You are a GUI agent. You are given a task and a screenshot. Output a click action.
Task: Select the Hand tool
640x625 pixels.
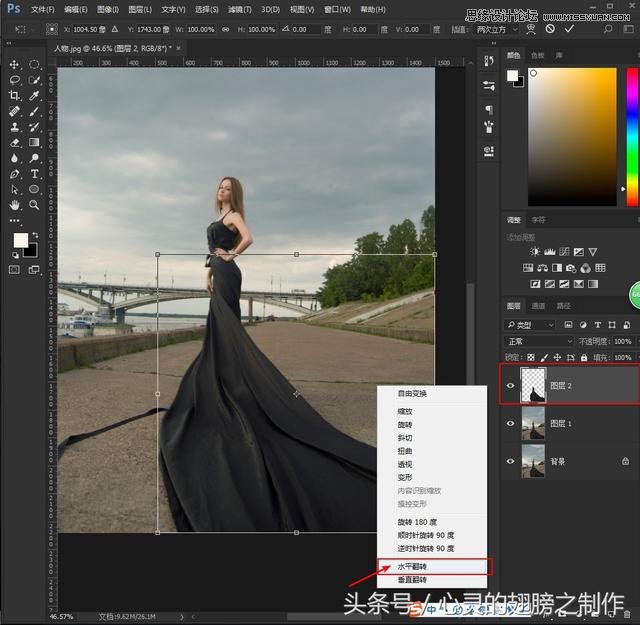pyautogui.click(x=14, y=205)
